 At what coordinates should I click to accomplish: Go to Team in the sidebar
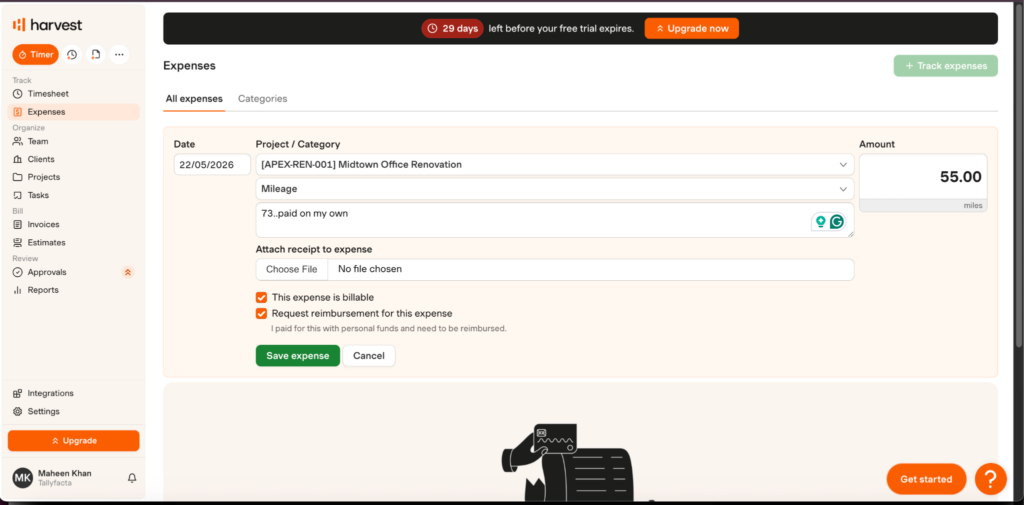[x=73, y=141]
